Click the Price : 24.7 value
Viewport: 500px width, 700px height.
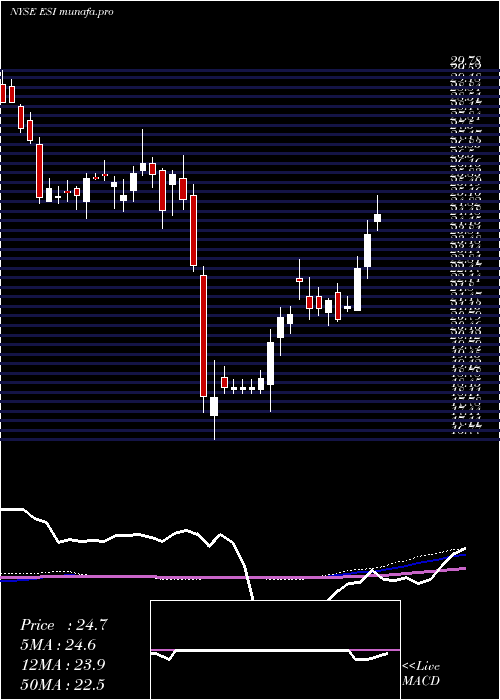coord(63,625)
